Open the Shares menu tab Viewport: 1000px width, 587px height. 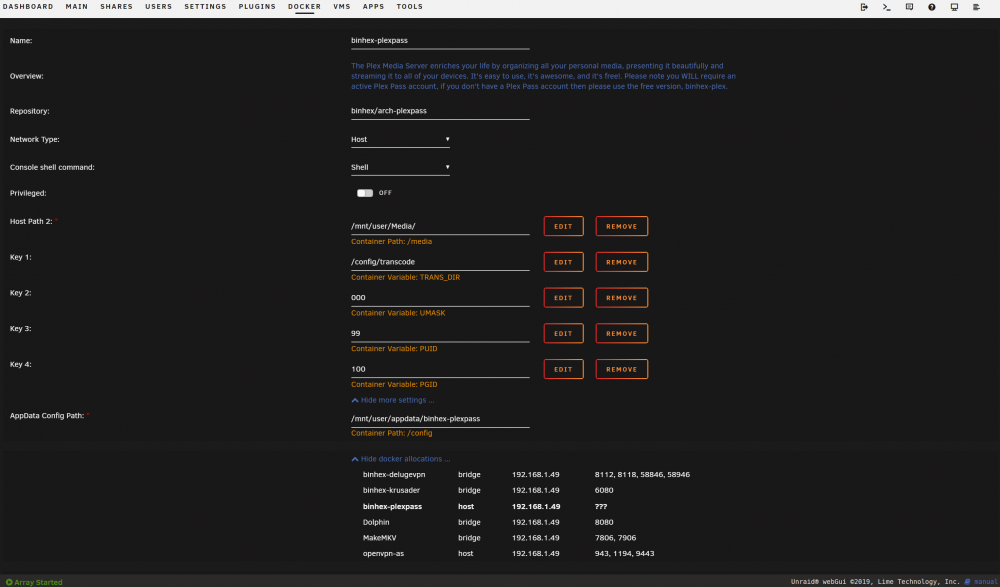(x=116, y=6)
